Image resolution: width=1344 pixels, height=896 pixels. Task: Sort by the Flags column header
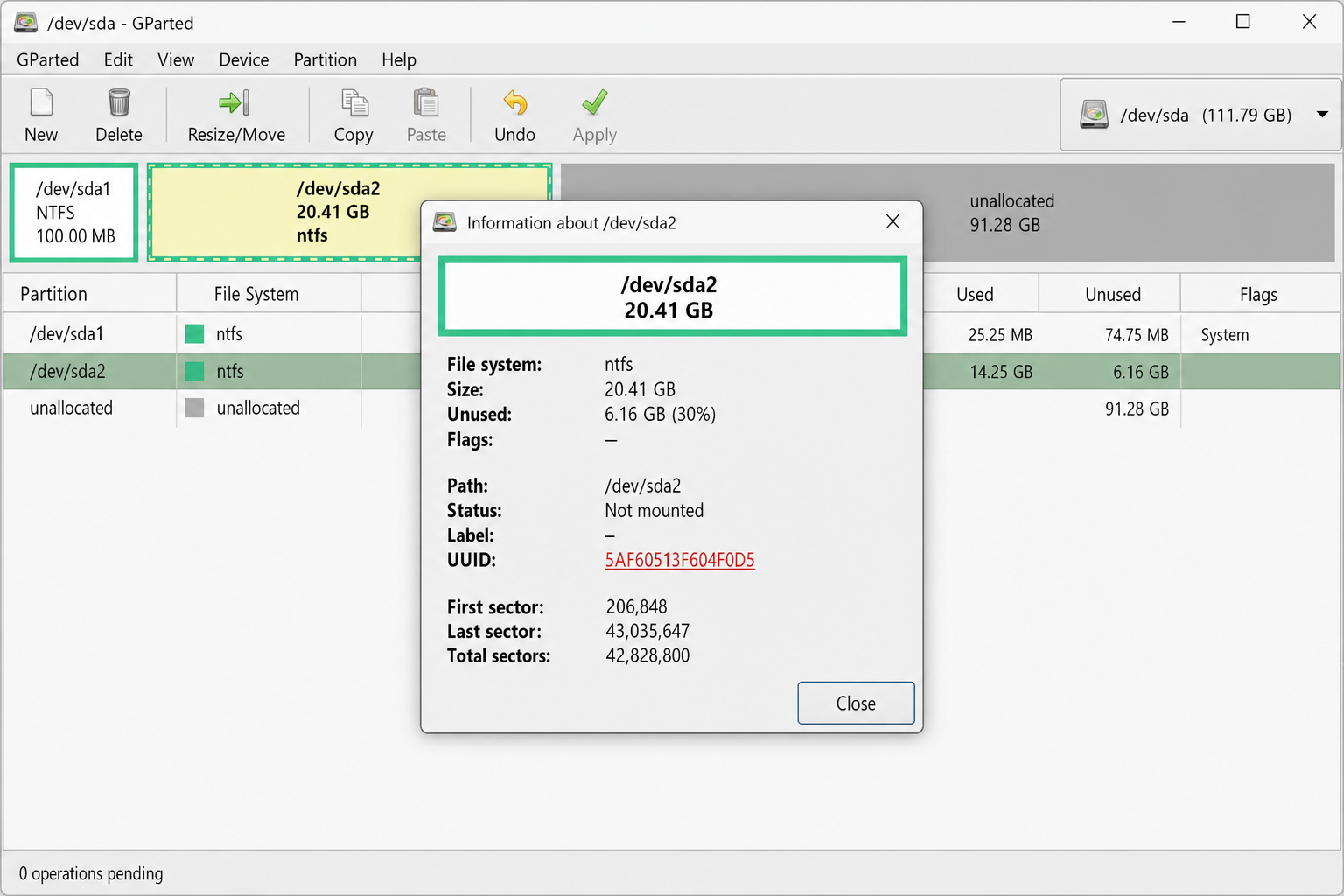point(1260,294)
